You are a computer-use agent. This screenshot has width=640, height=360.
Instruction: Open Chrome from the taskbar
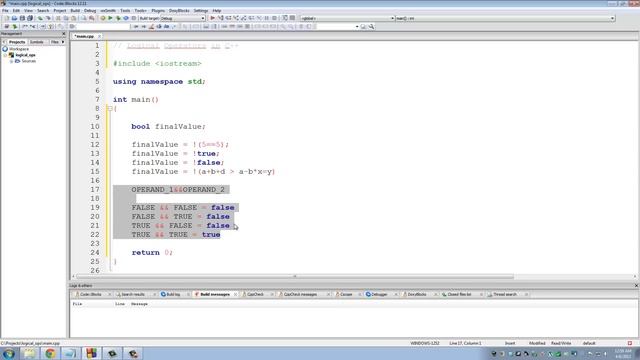(50, 353)
